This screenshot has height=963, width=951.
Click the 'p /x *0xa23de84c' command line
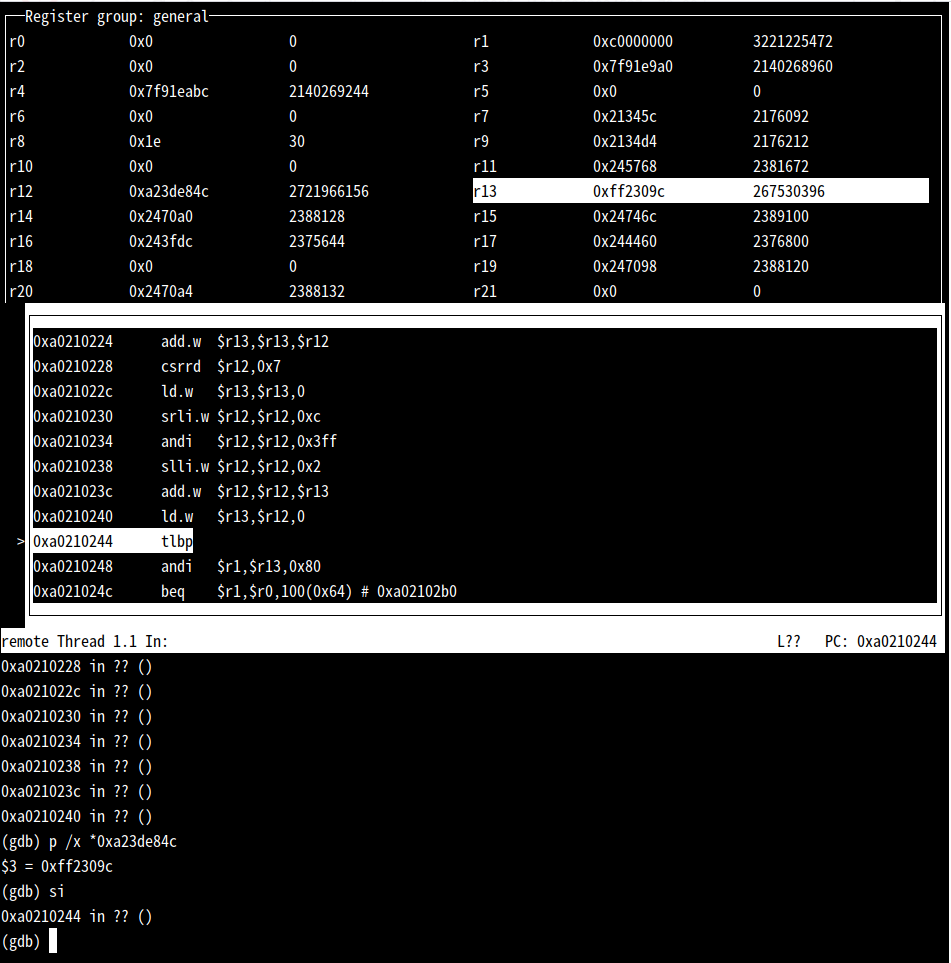coord(88,841)
